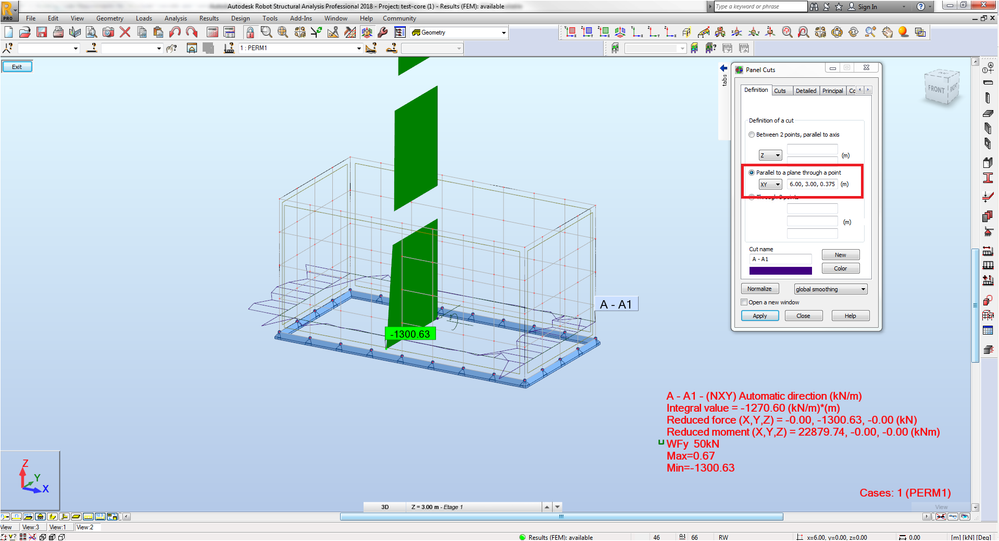The image size is (999, 541).
Task: Click the load case selection icon near PERM1
Action: click(229, 48)
